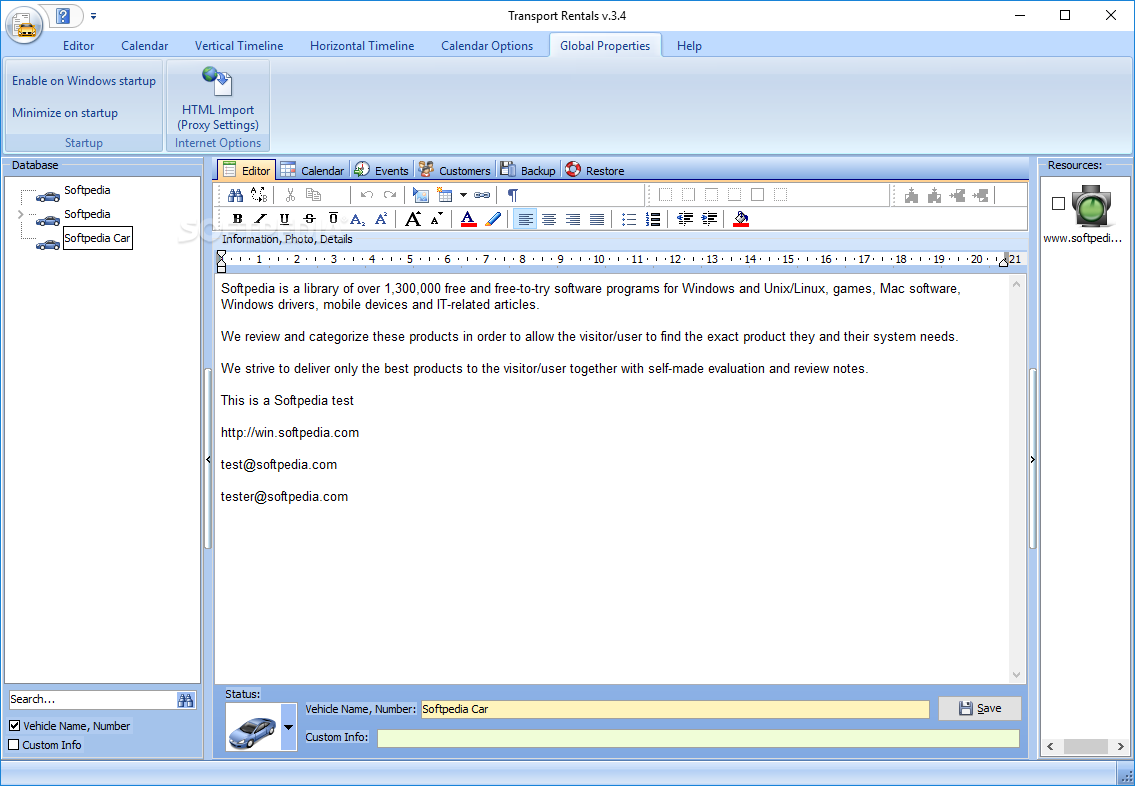The height and width of the screenshot is (786, 1135).
Task: Align text right
Action: click(x=573, y=219)
